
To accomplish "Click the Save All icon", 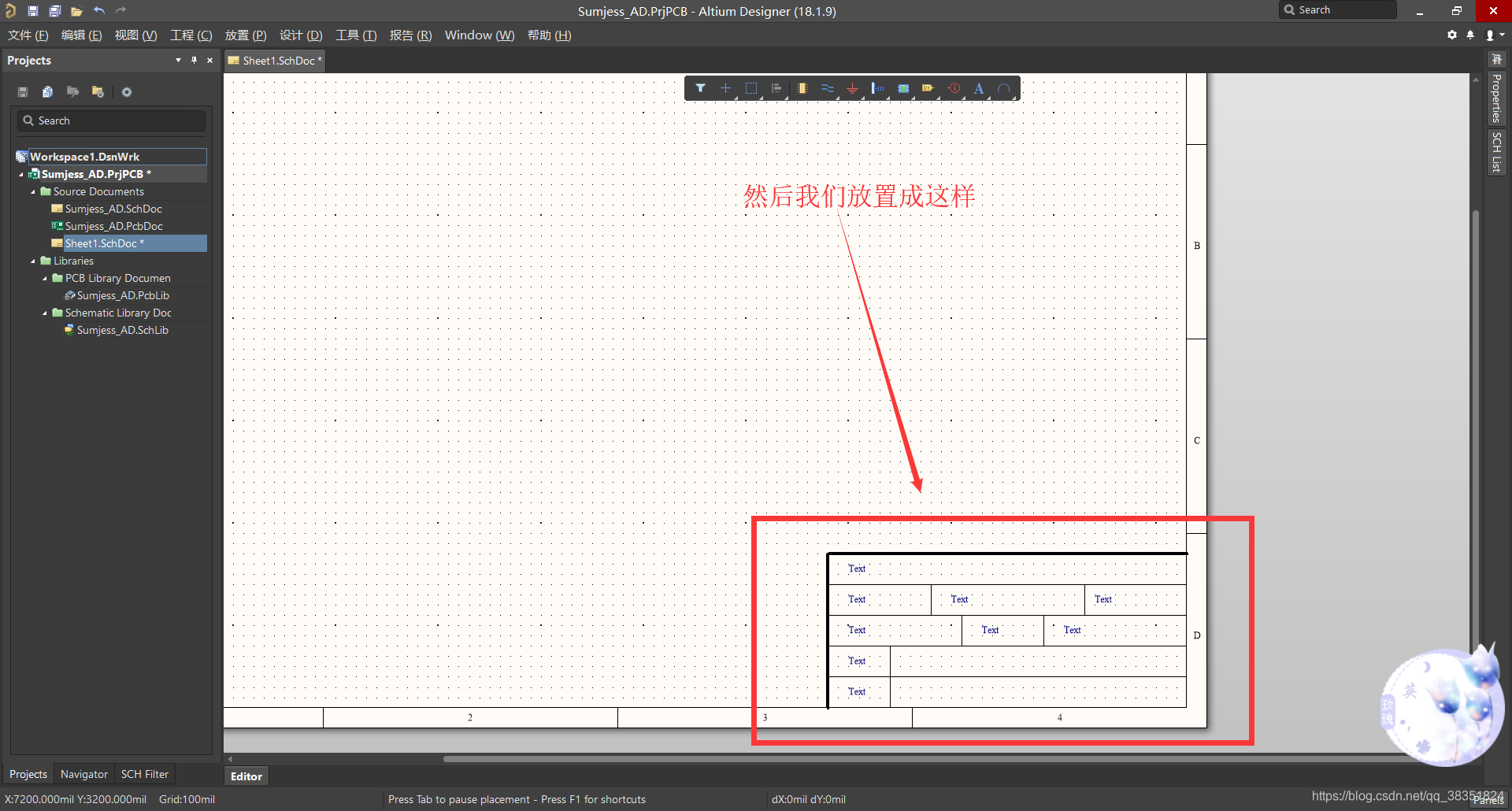I will [55, 11].
